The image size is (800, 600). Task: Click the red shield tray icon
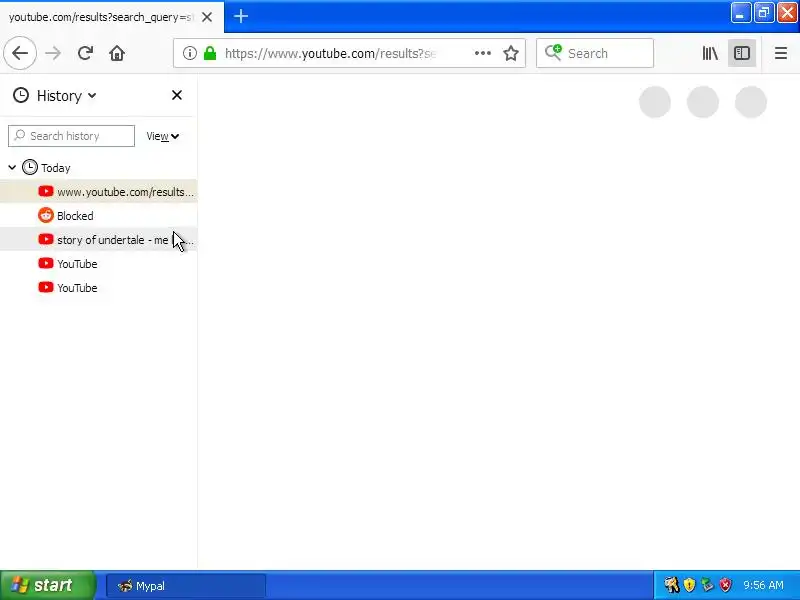725,585
